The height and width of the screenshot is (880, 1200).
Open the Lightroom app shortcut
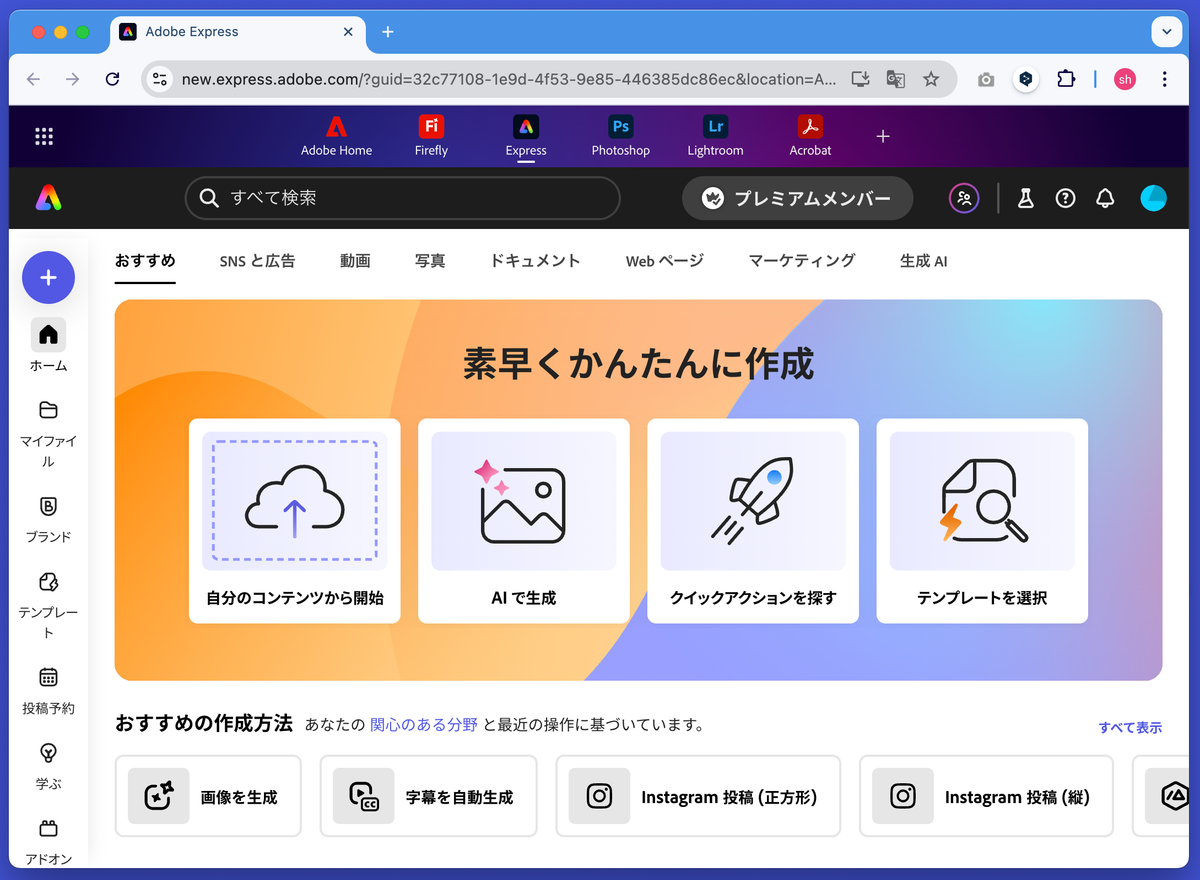(715, 137)
